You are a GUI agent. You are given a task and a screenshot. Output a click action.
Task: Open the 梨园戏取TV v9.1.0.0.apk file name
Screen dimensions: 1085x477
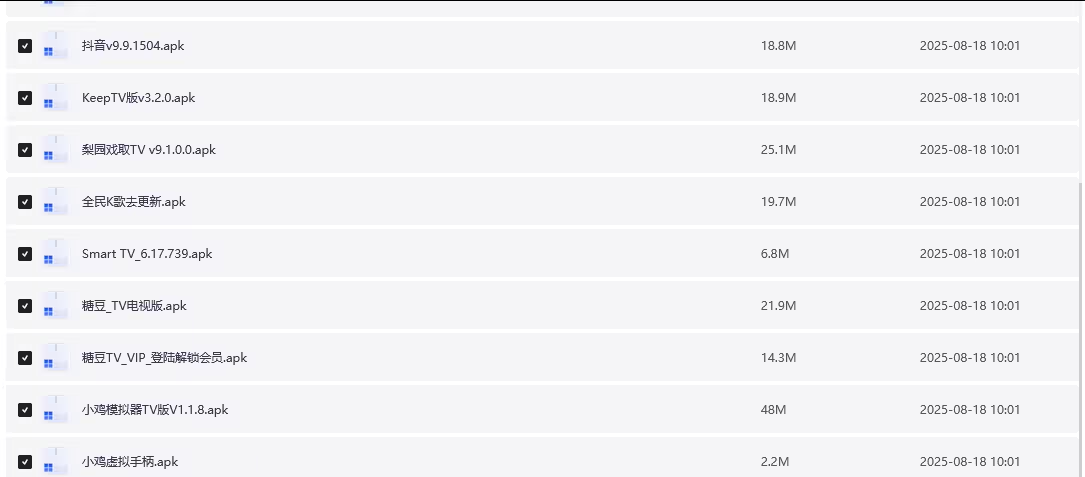[x=149, y=150]
